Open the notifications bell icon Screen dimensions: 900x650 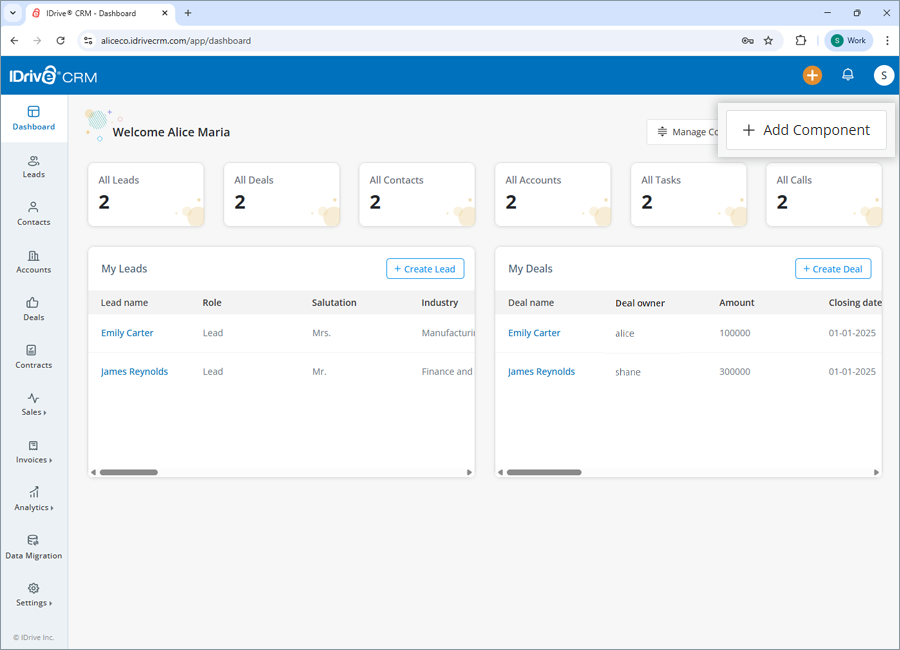point(847,75)
